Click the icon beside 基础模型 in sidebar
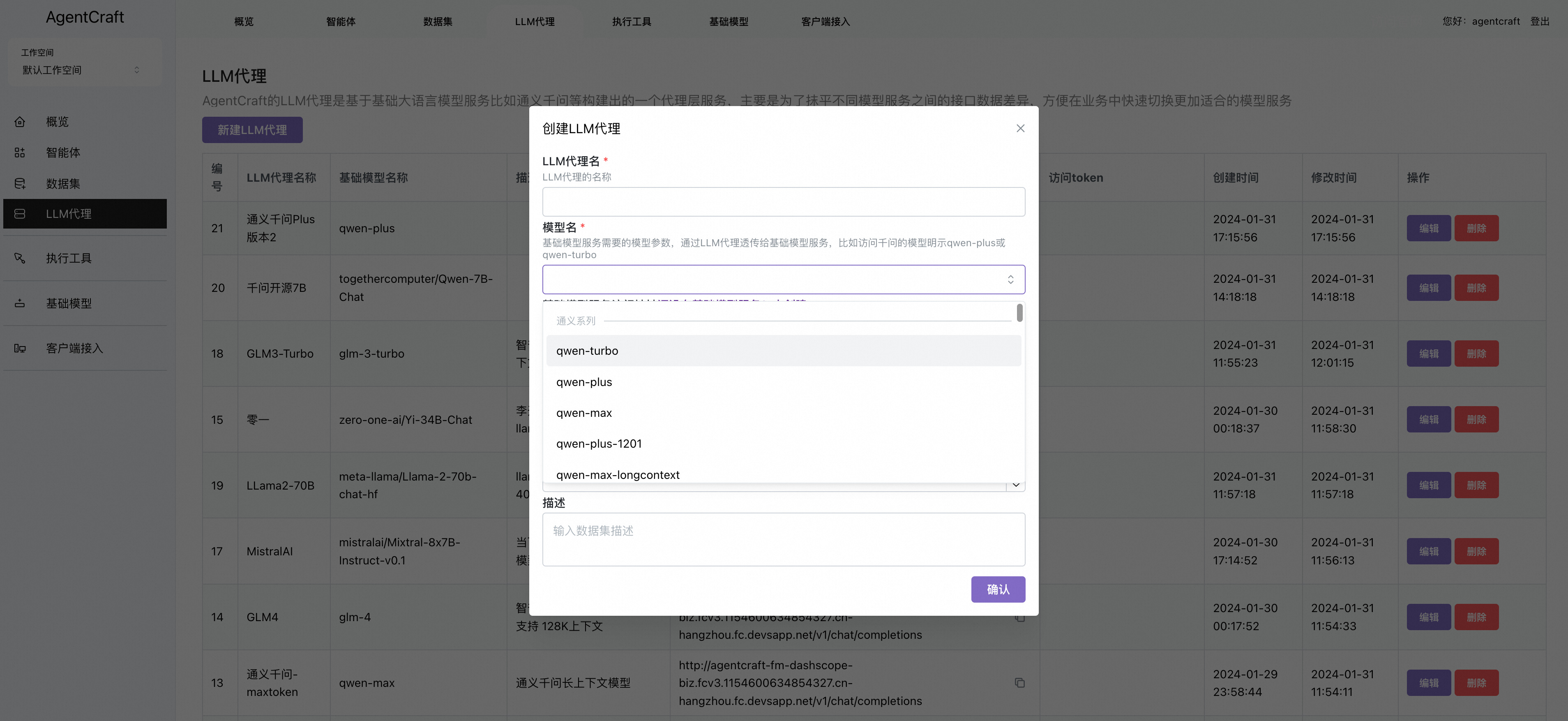Image resolution: width=1568 pixels, height=721 pixels. [19, 303]
